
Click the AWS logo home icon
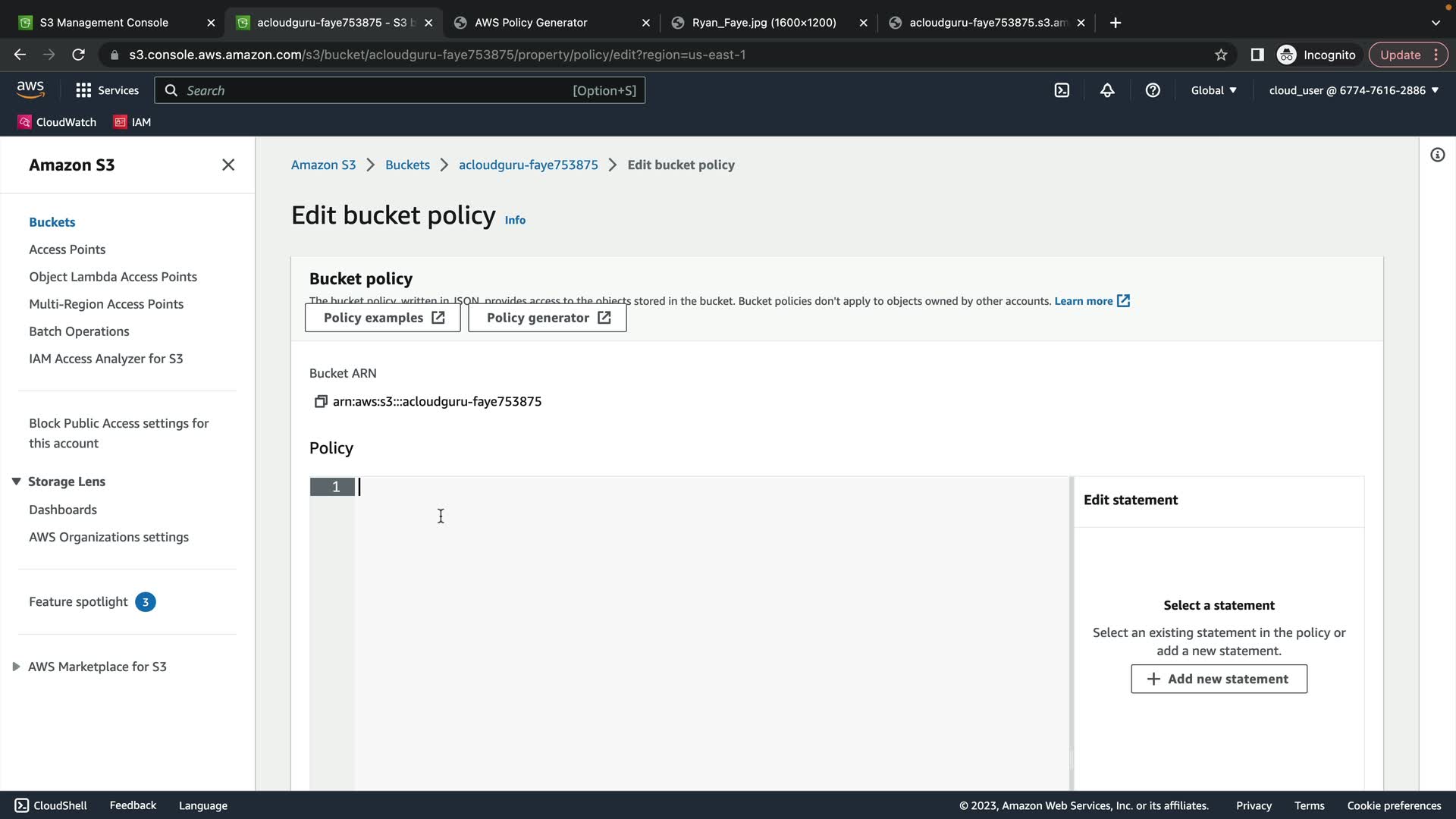30,89
